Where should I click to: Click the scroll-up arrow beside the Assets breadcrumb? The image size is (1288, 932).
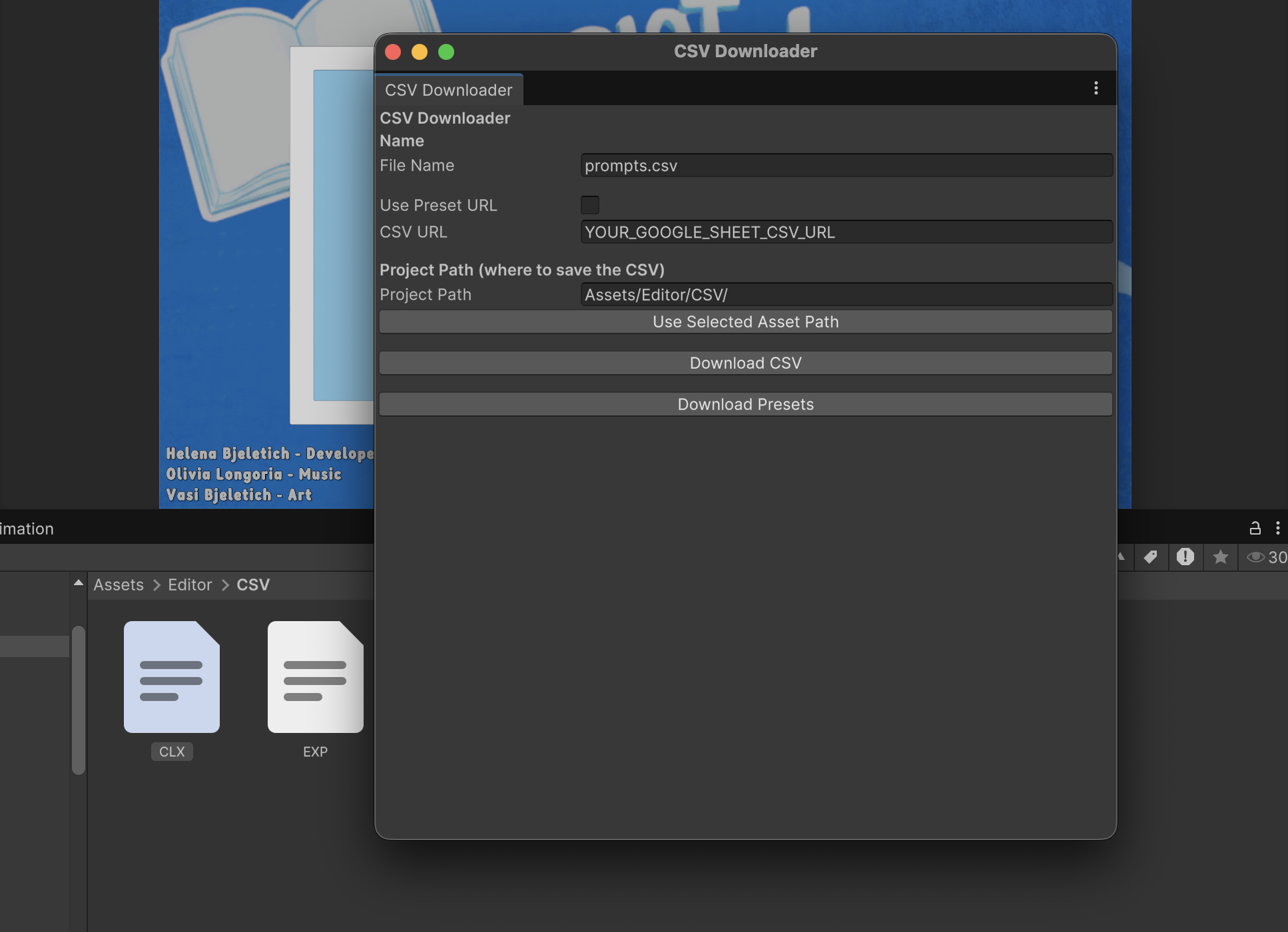coord(79,583)
